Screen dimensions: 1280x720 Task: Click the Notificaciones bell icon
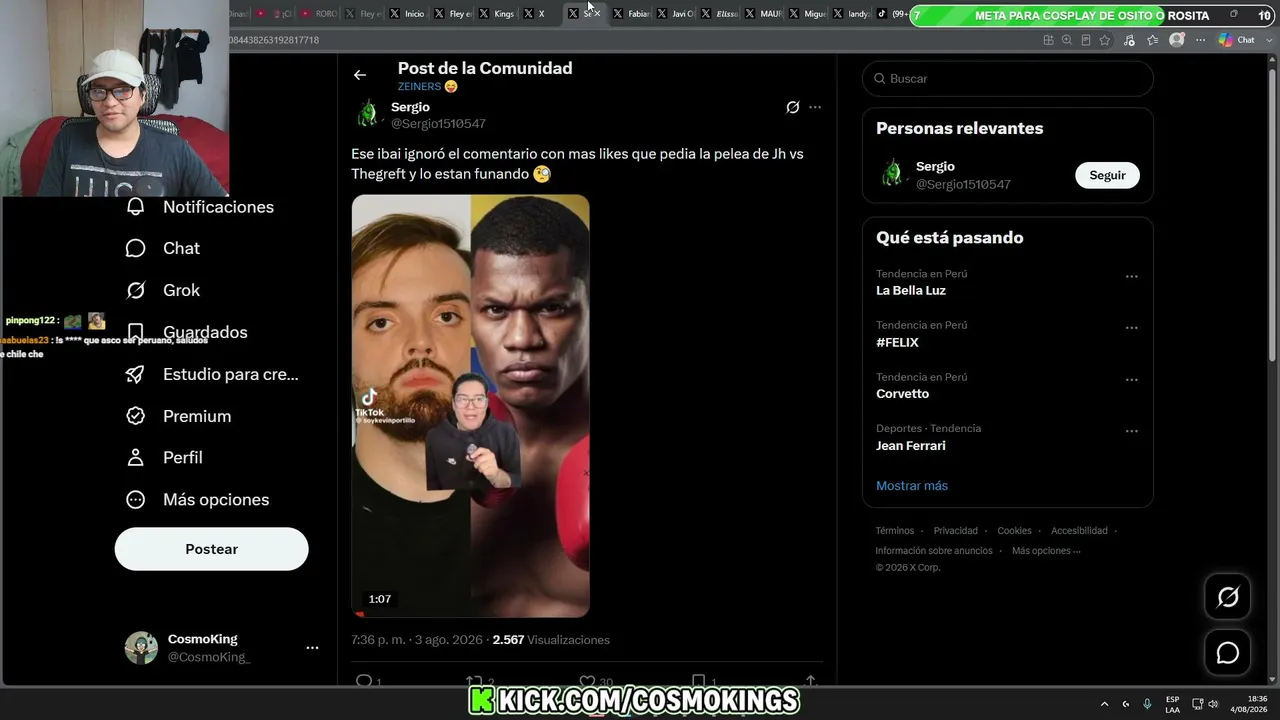point(136,207)
